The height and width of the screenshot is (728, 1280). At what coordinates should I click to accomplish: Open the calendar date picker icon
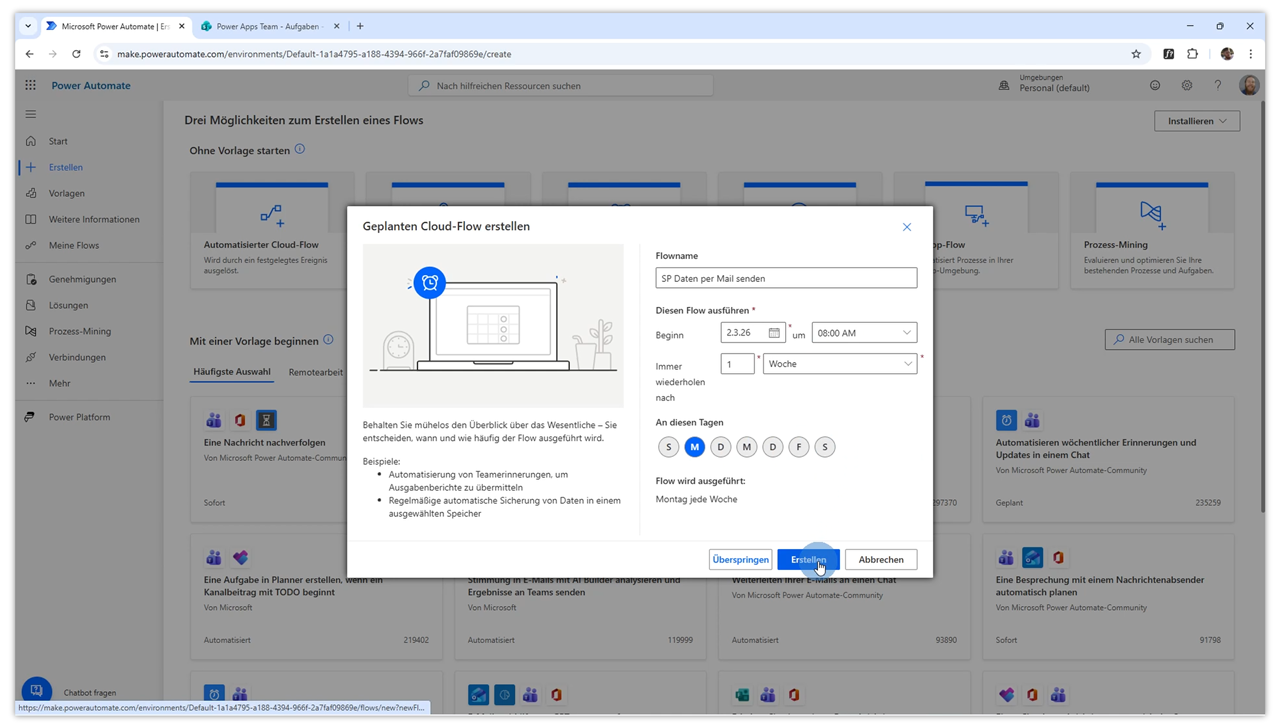[774, 333]
